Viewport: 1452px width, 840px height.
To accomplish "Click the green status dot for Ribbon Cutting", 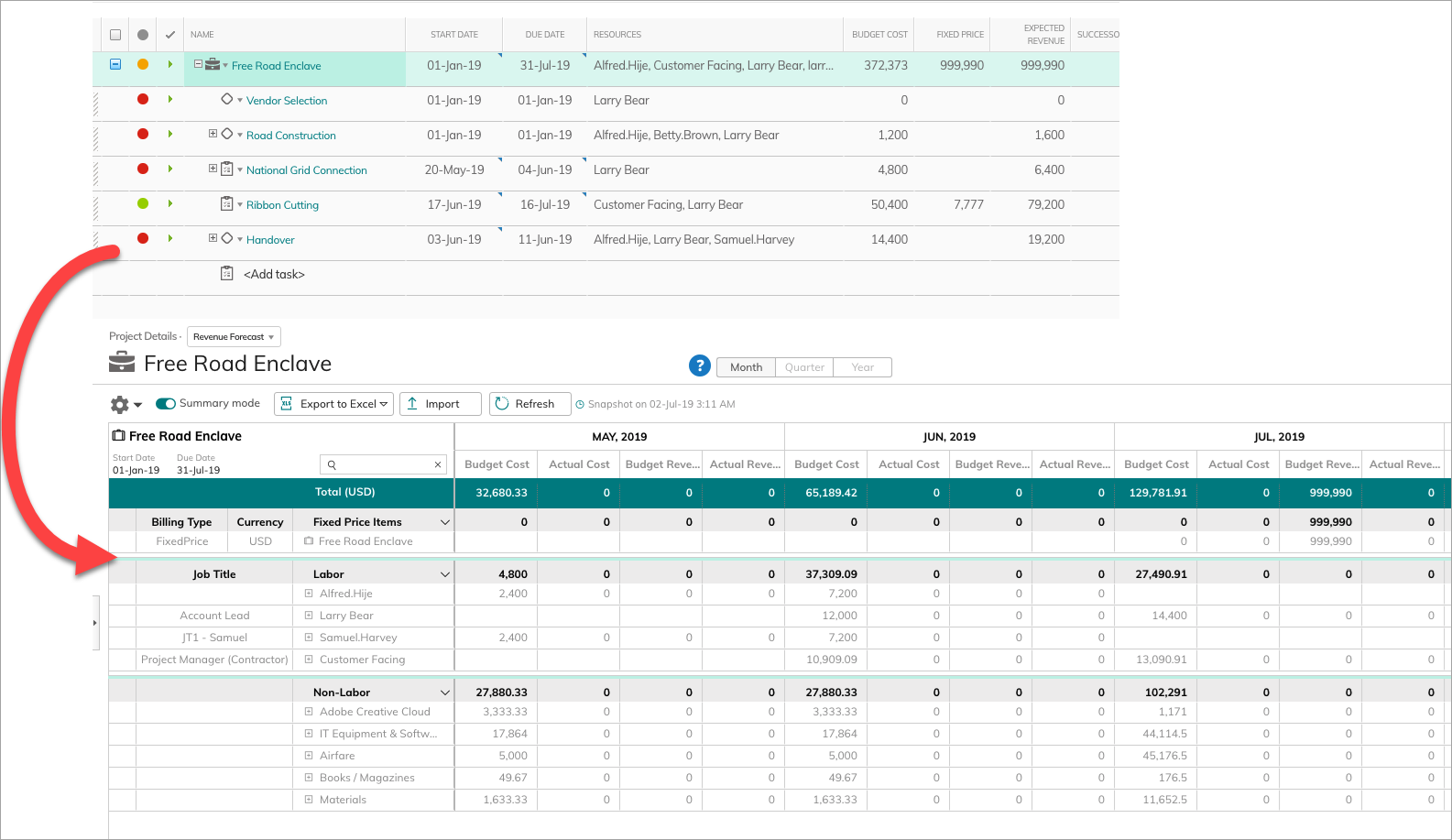I will point(143,203).
